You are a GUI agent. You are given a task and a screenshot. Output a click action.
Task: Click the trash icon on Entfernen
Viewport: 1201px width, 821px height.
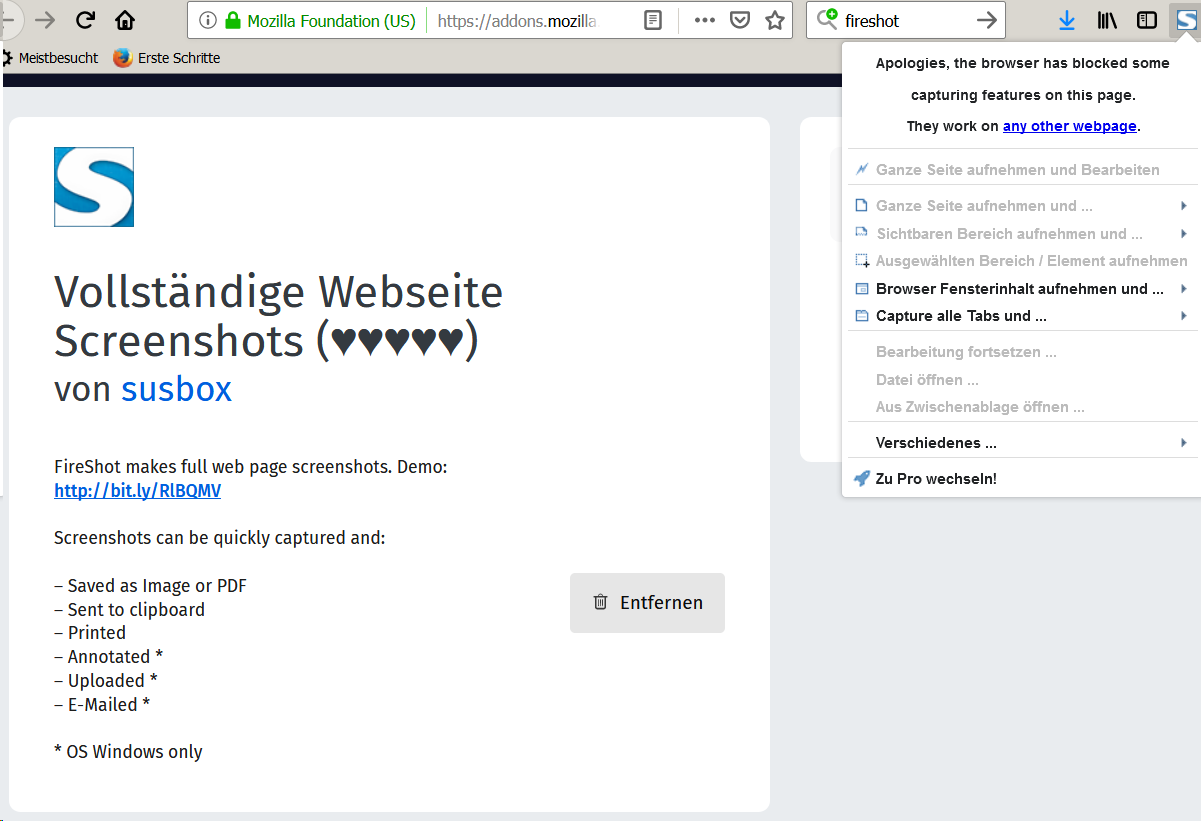pyautogui.click(x=600, y=602)
